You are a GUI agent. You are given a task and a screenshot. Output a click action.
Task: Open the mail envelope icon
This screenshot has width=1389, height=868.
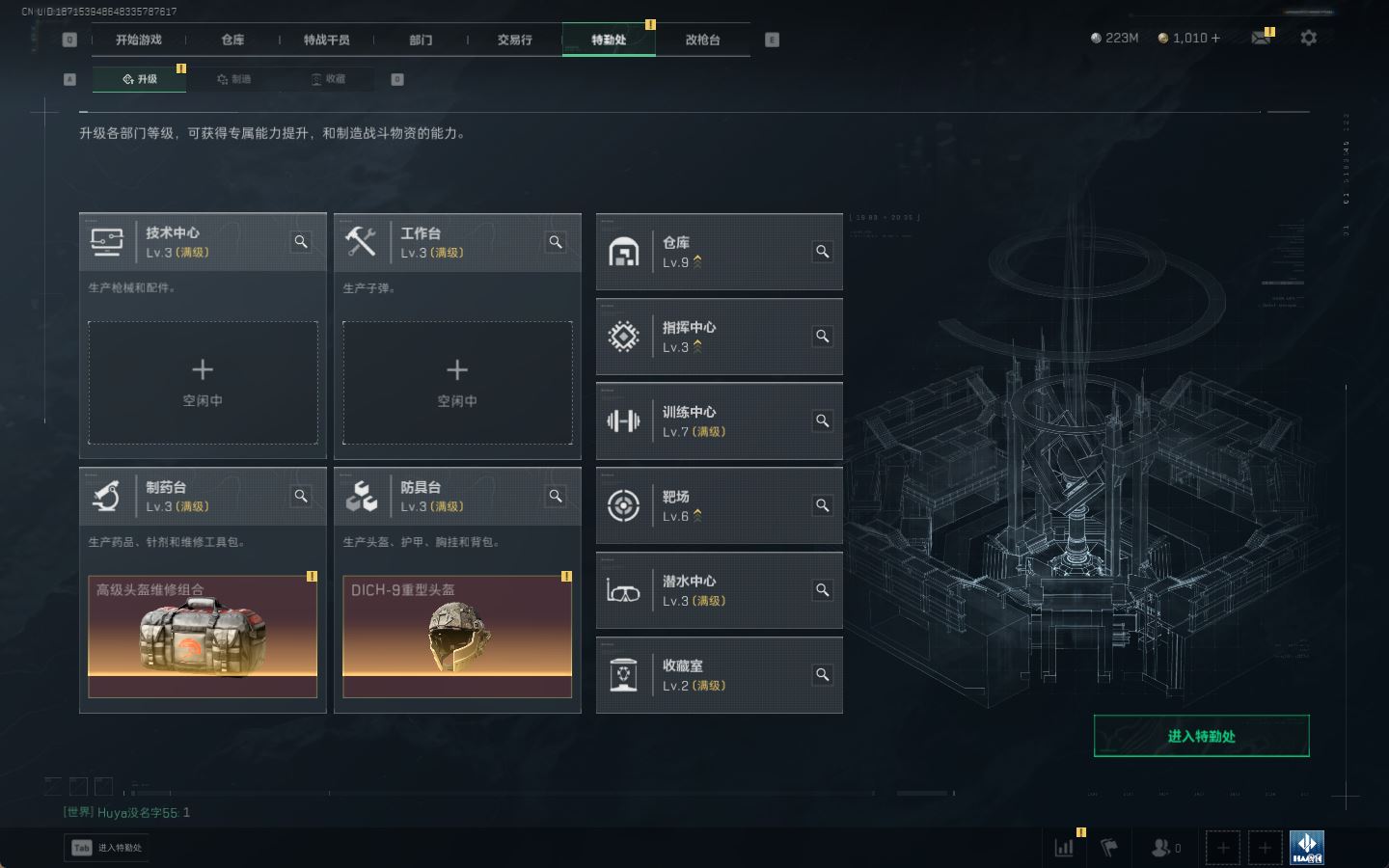click(1260, 38)
